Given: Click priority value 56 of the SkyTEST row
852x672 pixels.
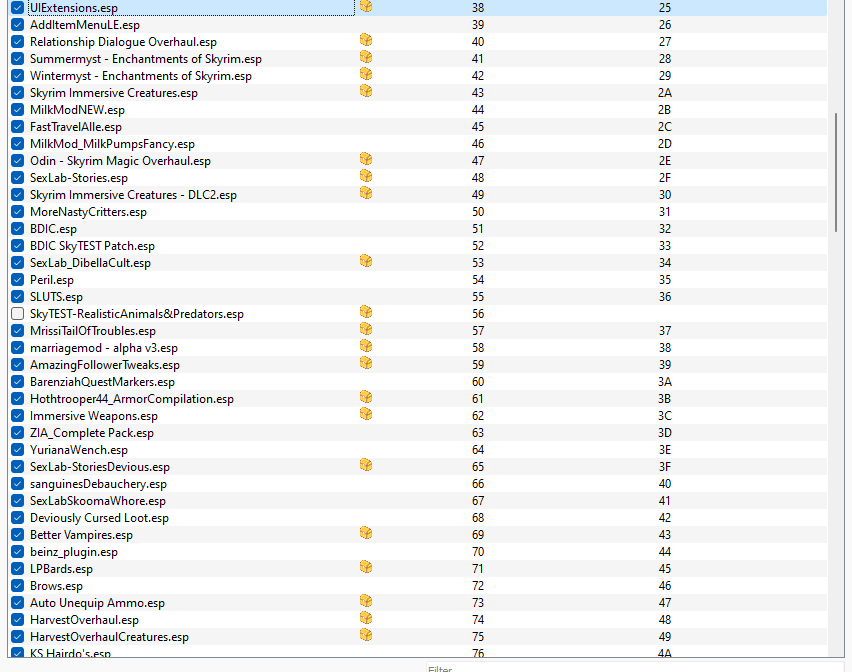Looking at the screenshot, I should coord(478,314).
